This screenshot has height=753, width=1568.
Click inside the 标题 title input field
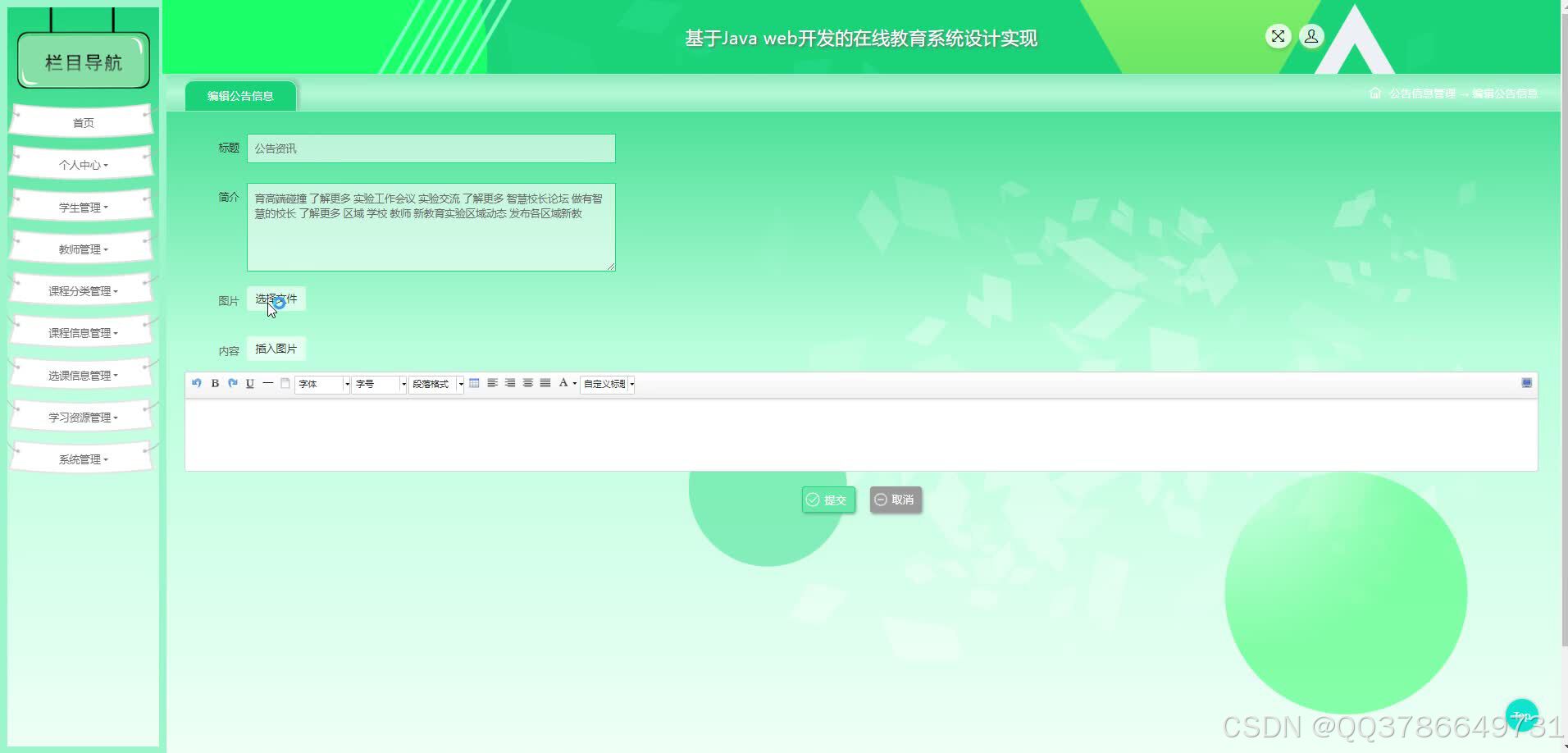click(x=430, y=148)
